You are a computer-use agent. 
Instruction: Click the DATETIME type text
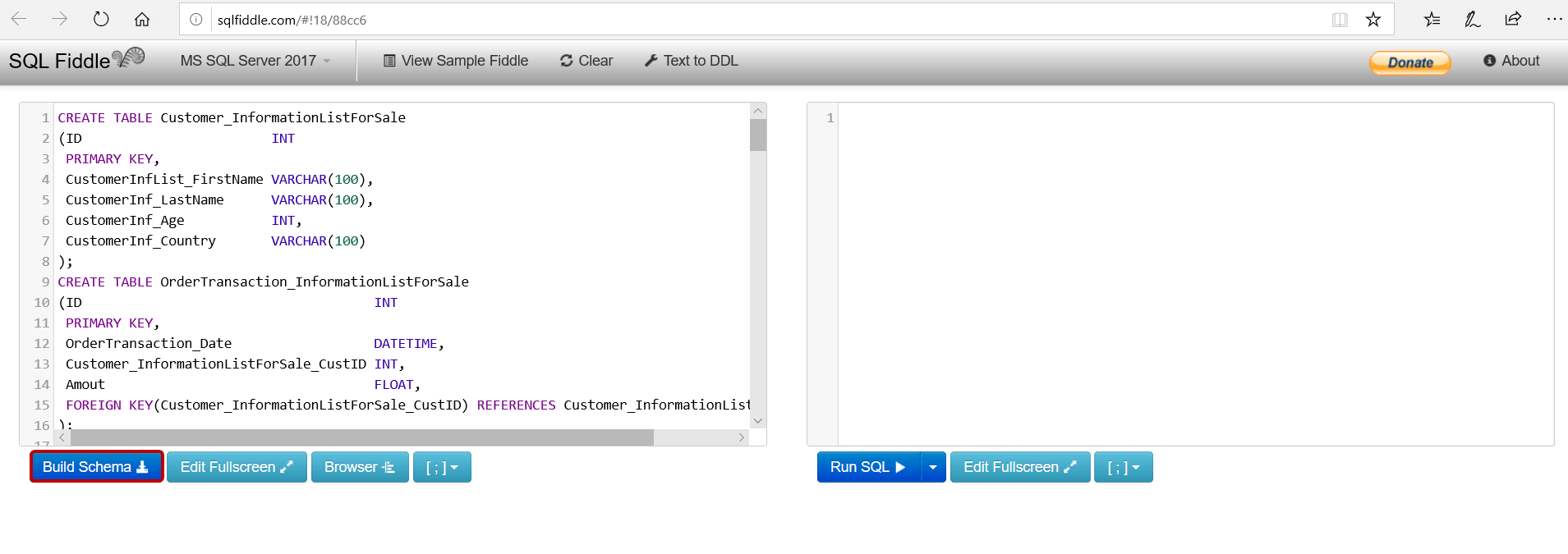(x=406, y=343)
